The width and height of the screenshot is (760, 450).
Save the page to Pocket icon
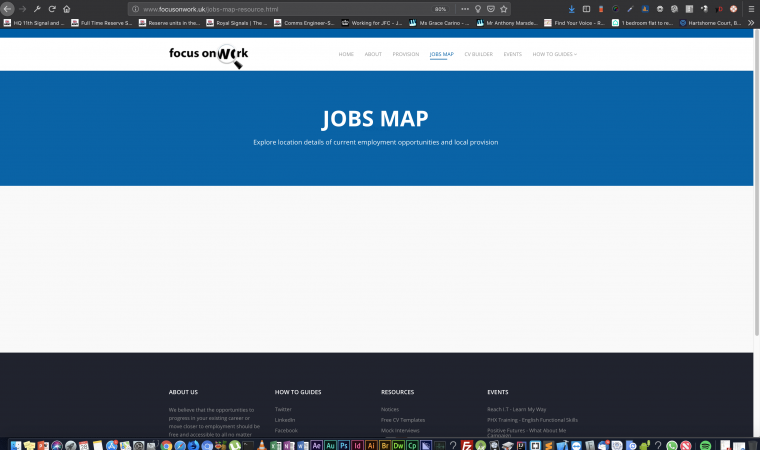point(491,9)
